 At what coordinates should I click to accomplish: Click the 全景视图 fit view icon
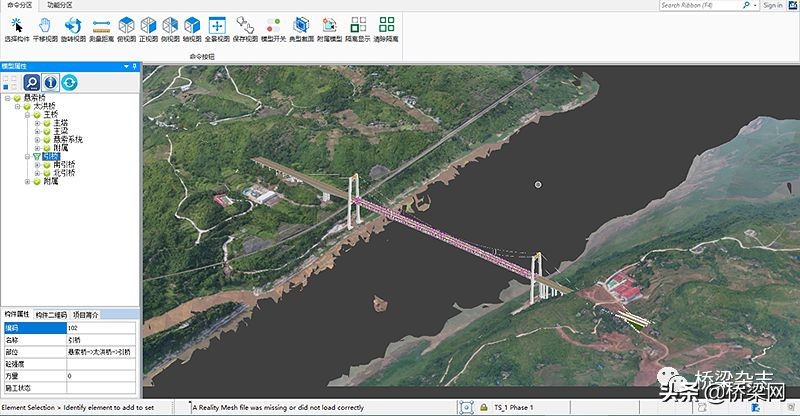(x=217, y=25)
